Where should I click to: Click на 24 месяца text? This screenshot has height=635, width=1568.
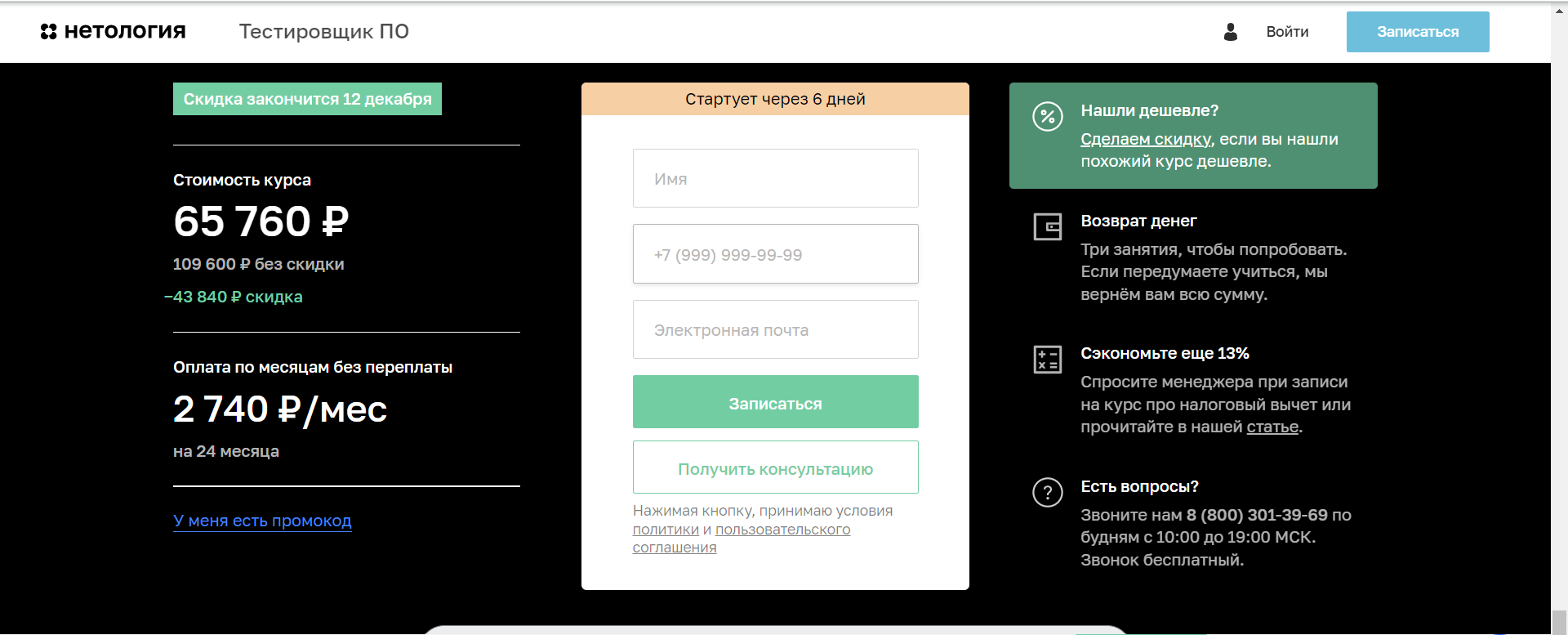click(x=226, y=451)
